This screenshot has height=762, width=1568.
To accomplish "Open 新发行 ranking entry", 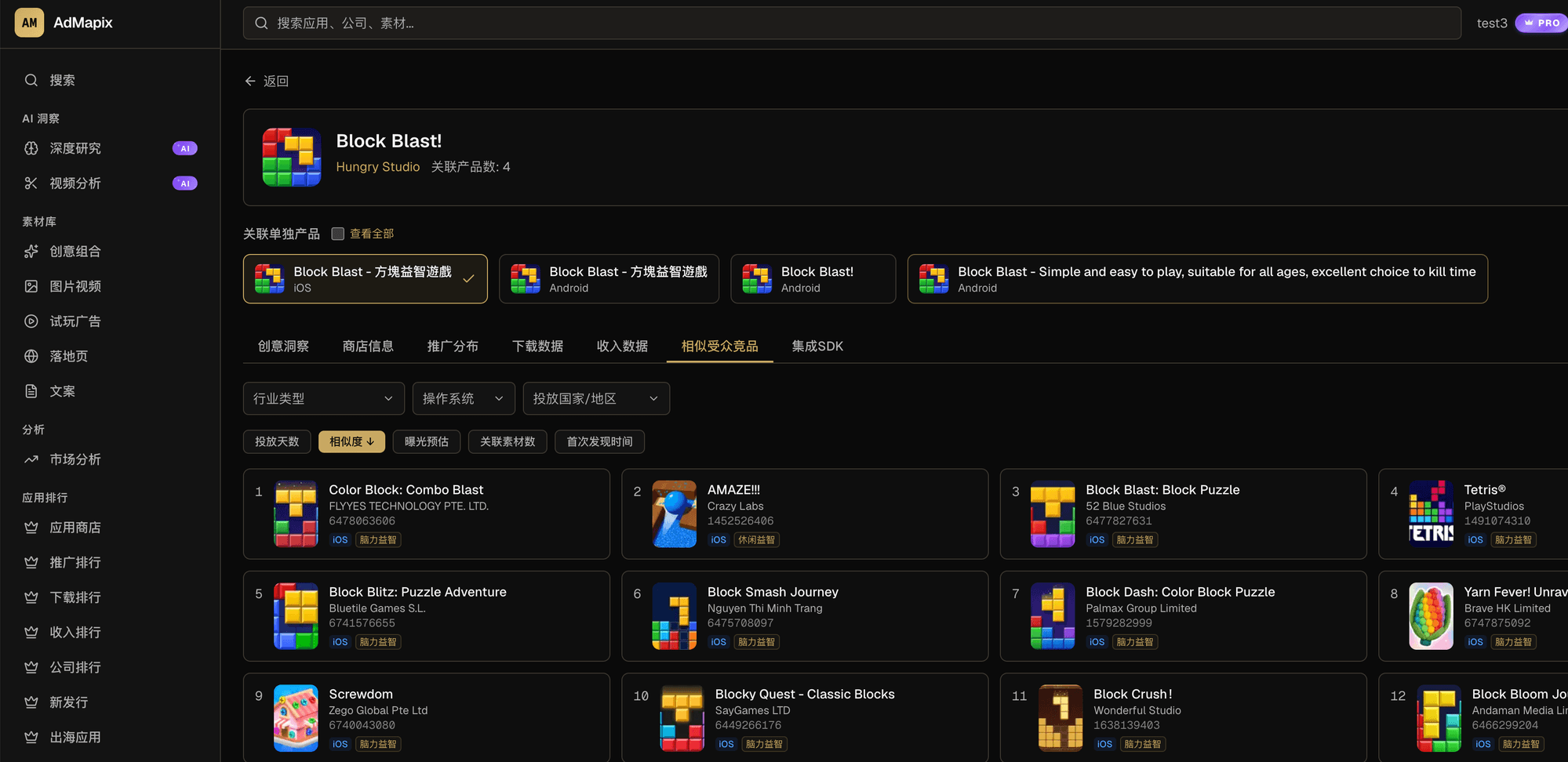I will 110,702.
